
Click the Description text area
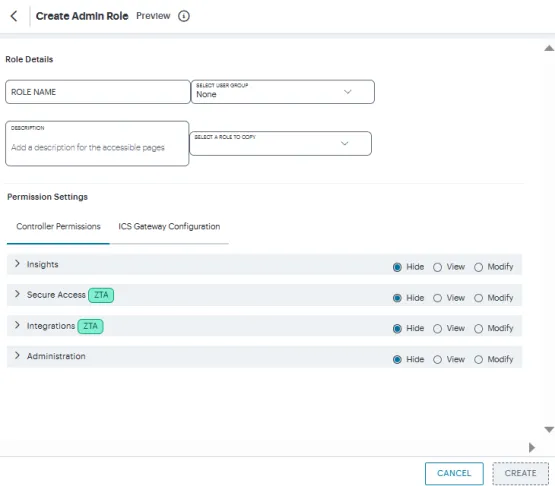(x=97, y=143)
